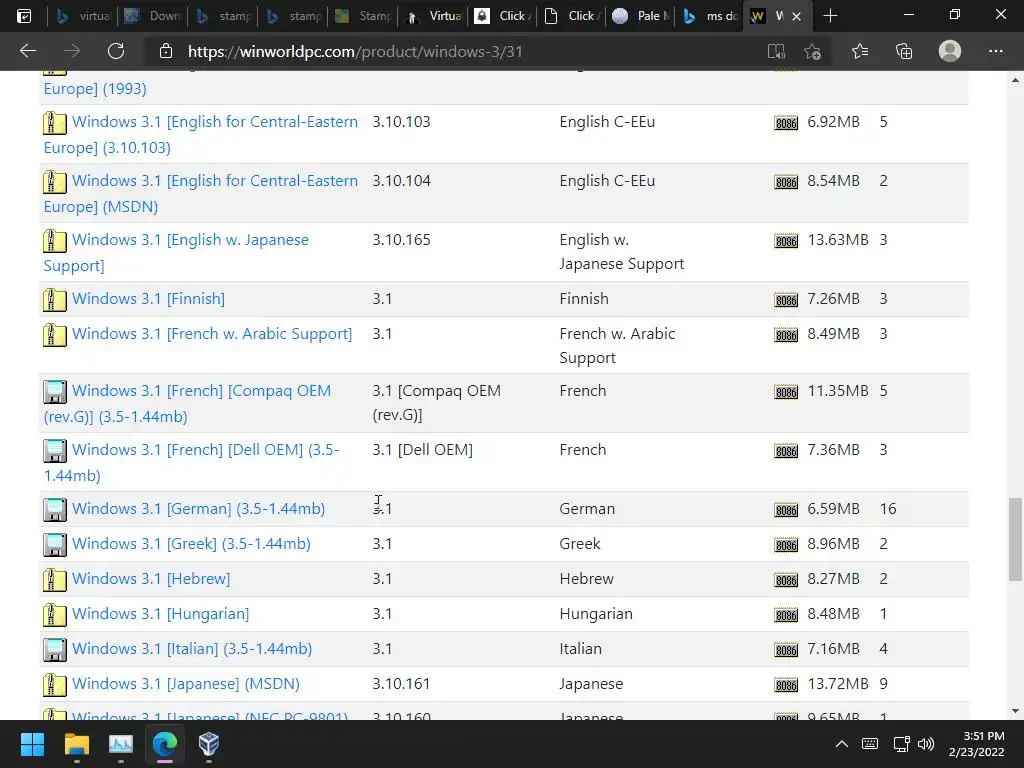Screen dimensions: 1024x768
Task: Open File Explorer from taskbar
Action: point(76,744)
